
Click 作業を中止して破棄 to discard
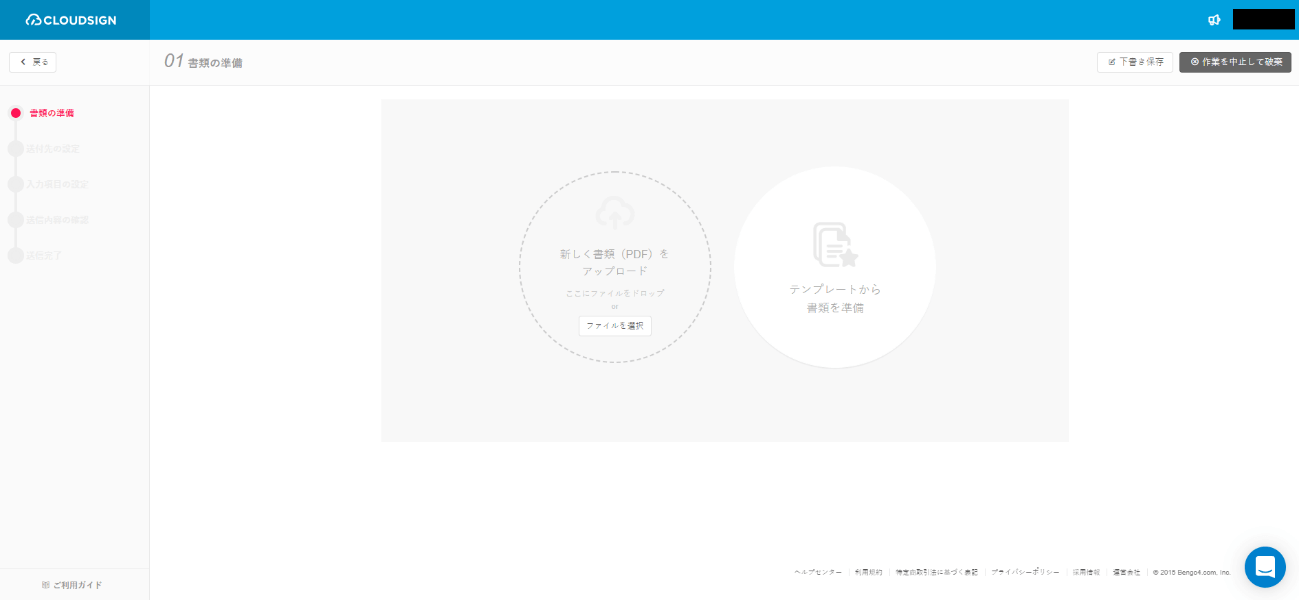[1235, 61]
